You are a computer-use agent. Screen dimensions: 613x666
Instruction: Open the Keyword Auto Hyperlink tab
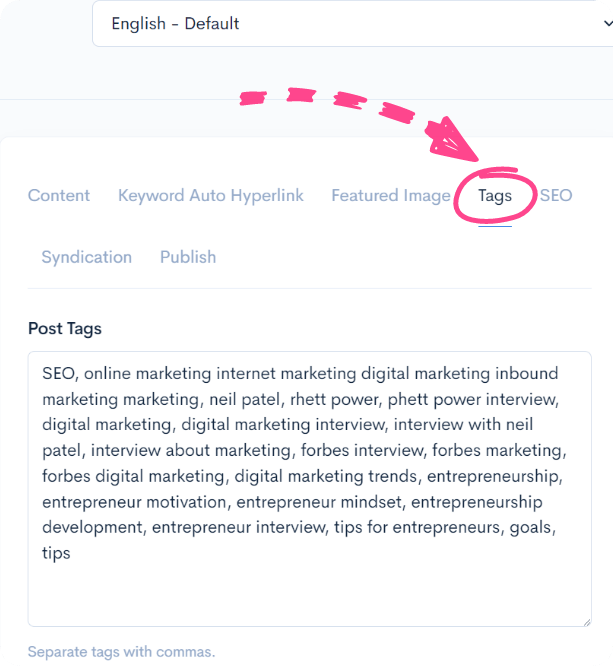[211, 196]
